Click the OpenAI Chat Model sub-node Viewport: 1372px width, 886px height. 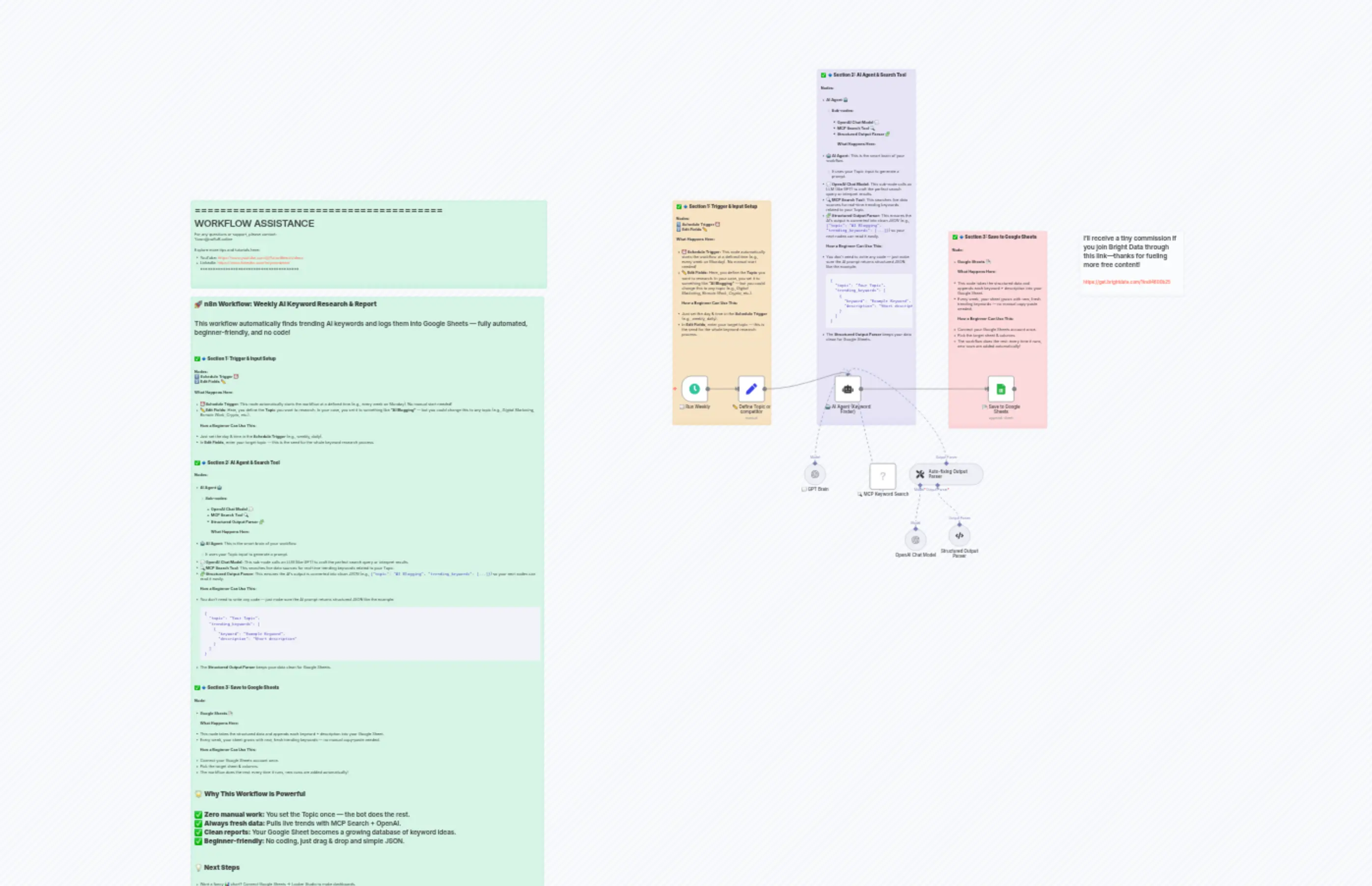[915, 539]
